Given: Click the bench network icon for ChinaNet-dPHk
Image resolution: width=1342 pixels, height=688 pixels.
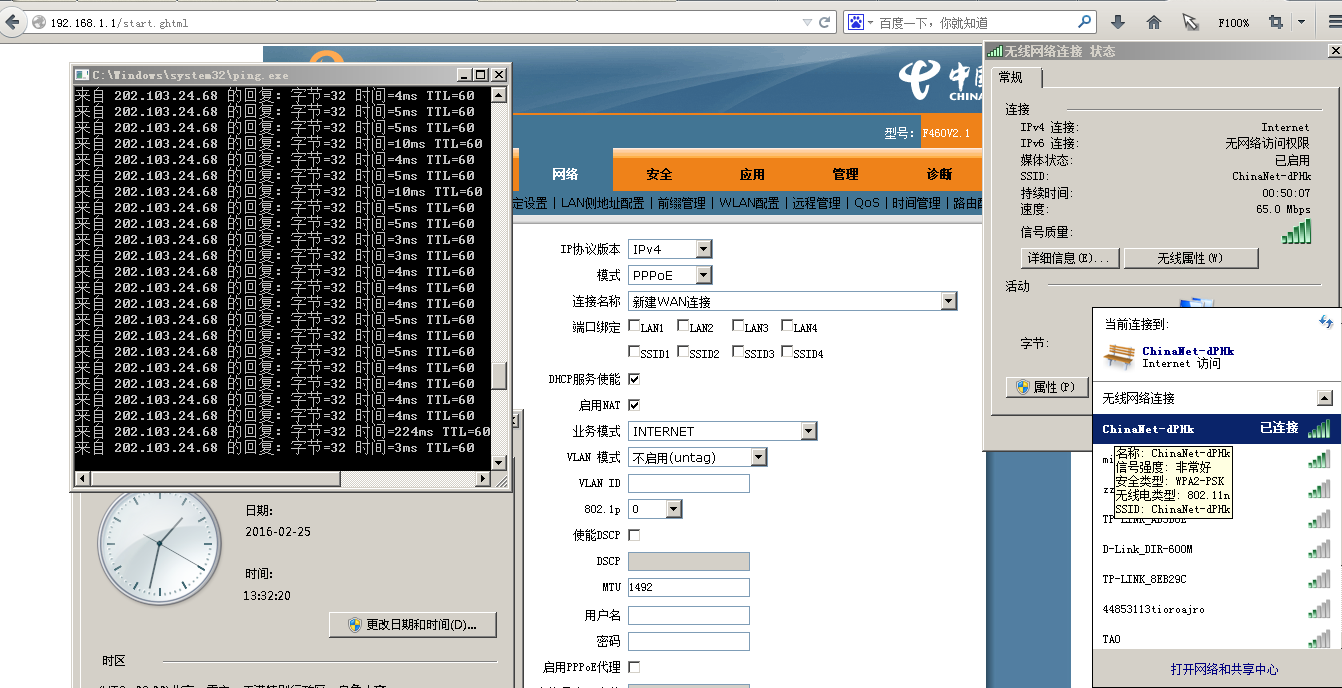Looking at the screenshot, I should [1119, 356].
